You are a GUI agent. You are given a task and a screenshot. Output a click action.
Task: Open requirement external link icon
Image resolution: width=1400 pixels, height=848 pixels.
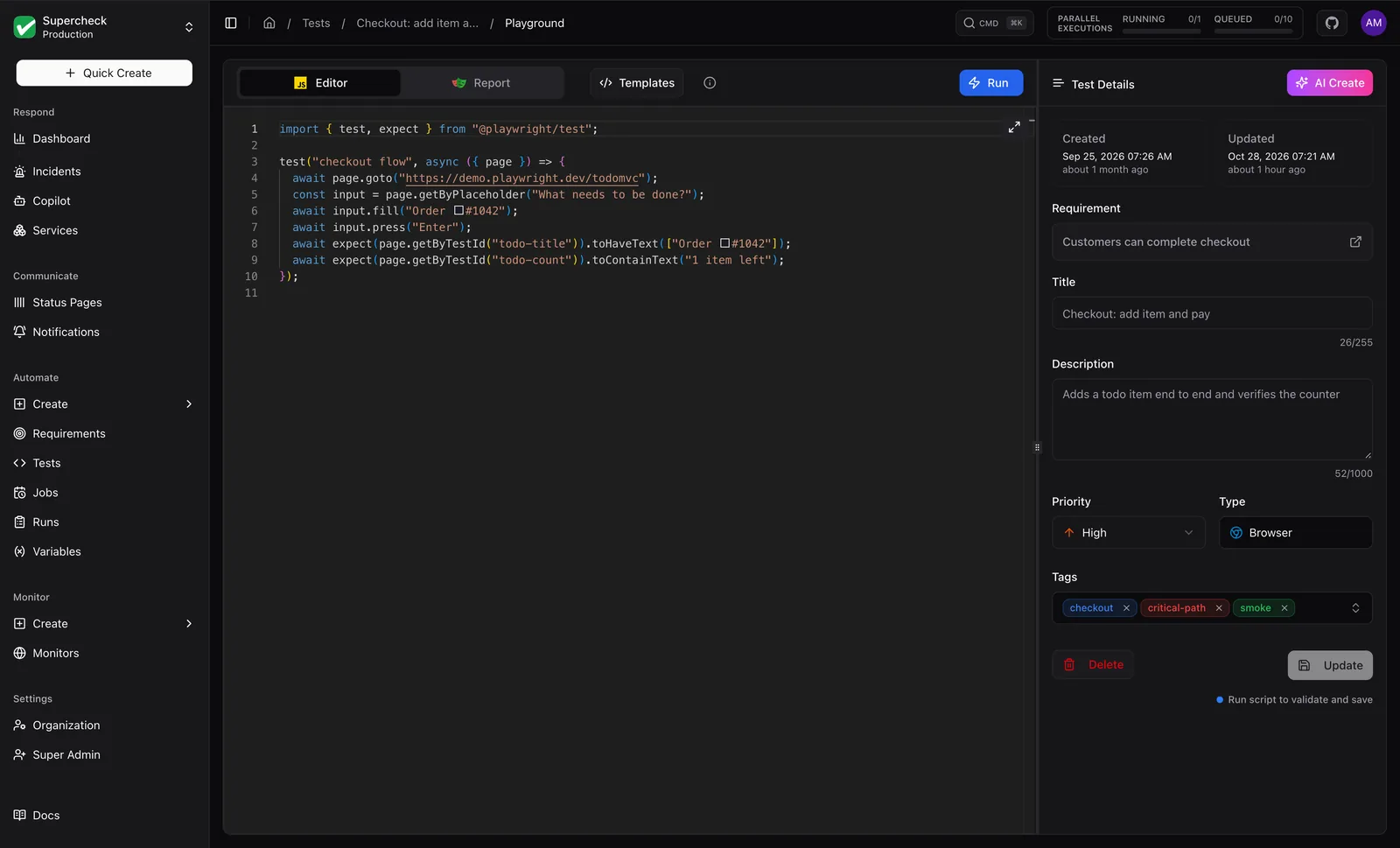point(1355,242)
